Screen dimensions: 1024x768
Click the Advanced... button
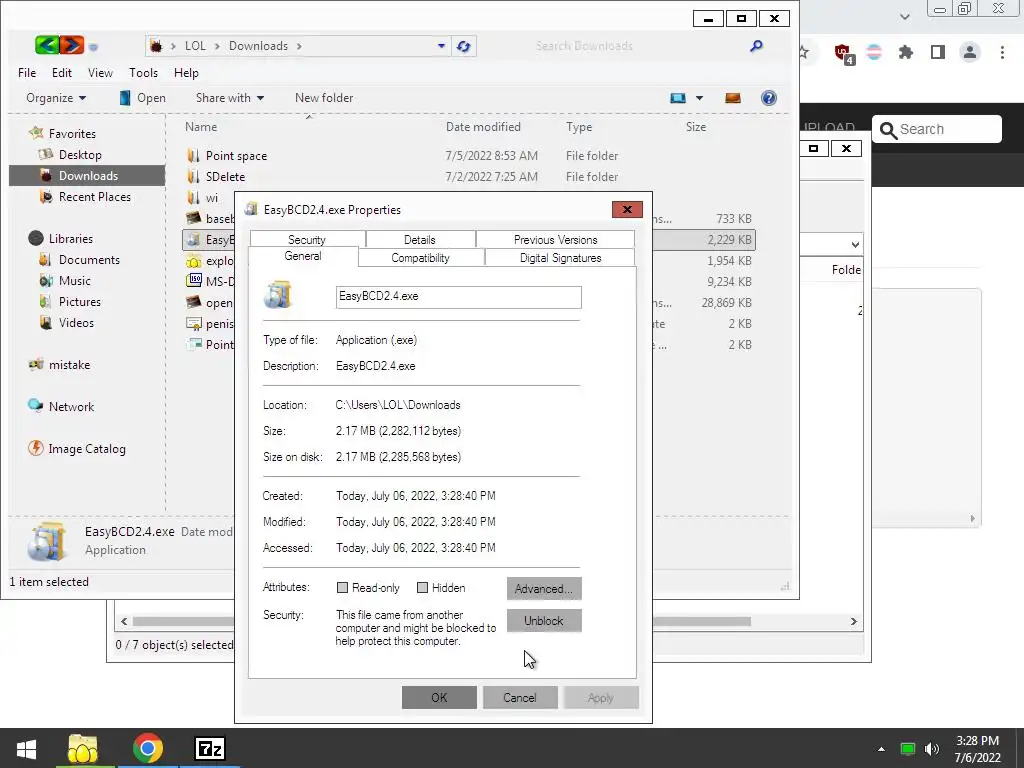[544, 588]
